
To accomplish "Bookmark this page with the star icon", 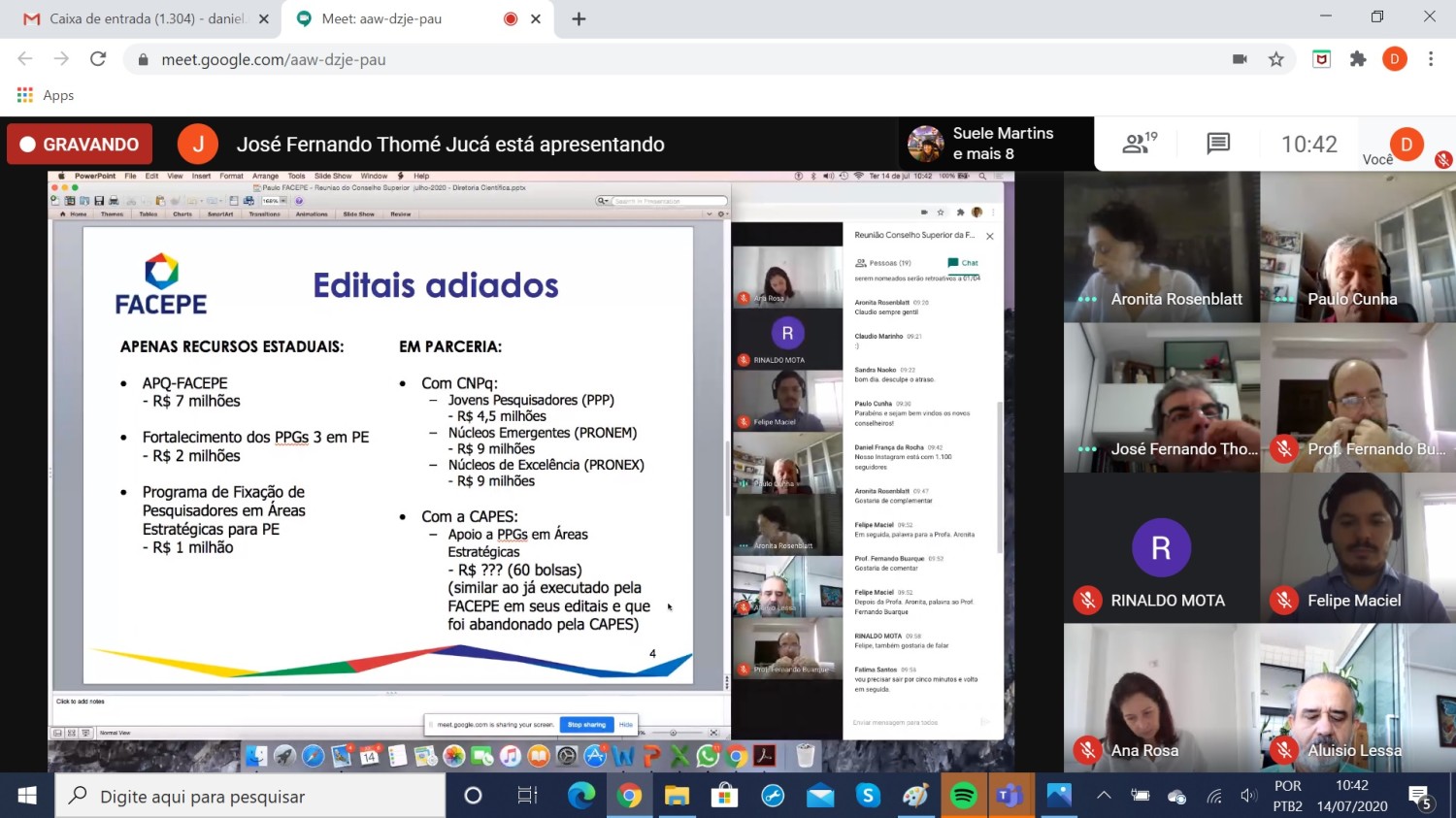I will point(1275,59).
